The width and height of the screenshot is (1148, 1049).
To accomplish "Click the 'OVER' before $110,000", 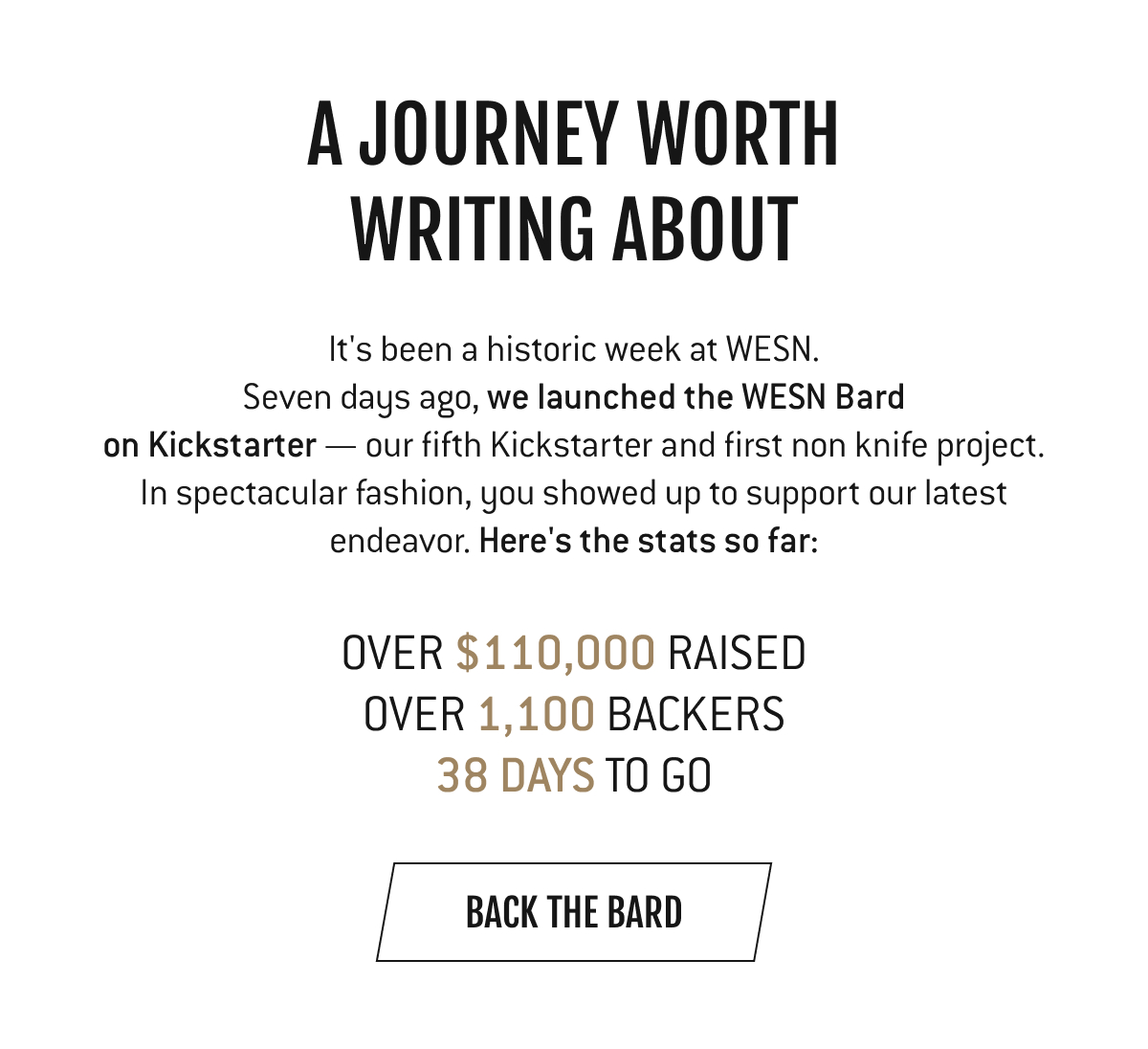I will point(393,653).
